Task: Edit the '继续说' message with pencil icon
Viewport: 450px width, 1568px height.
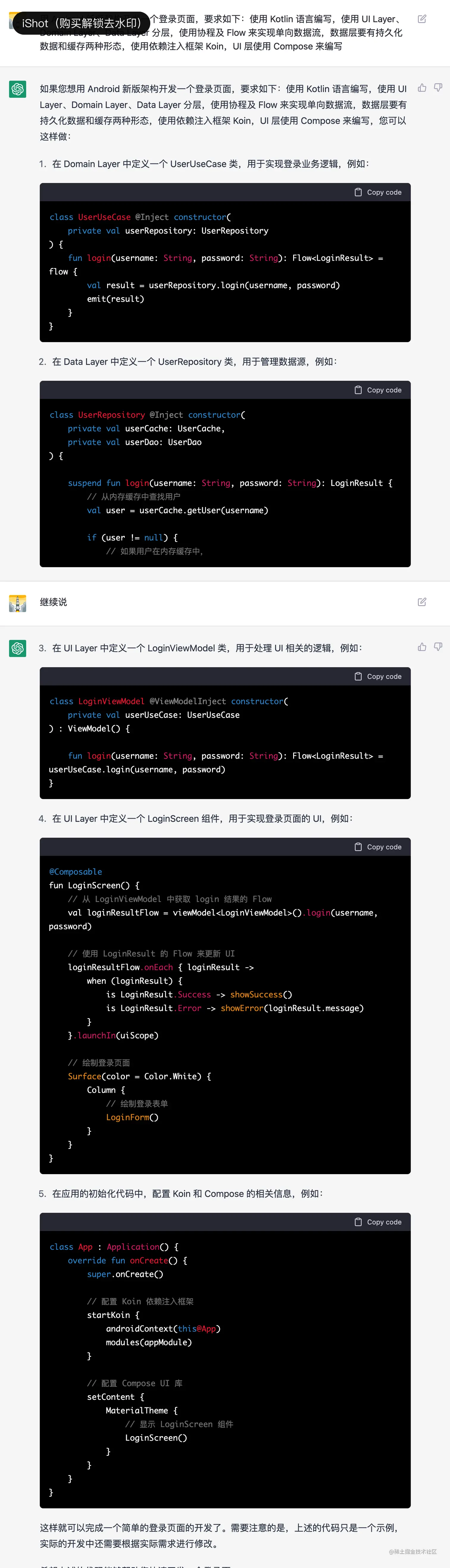Action: [421, 602]
